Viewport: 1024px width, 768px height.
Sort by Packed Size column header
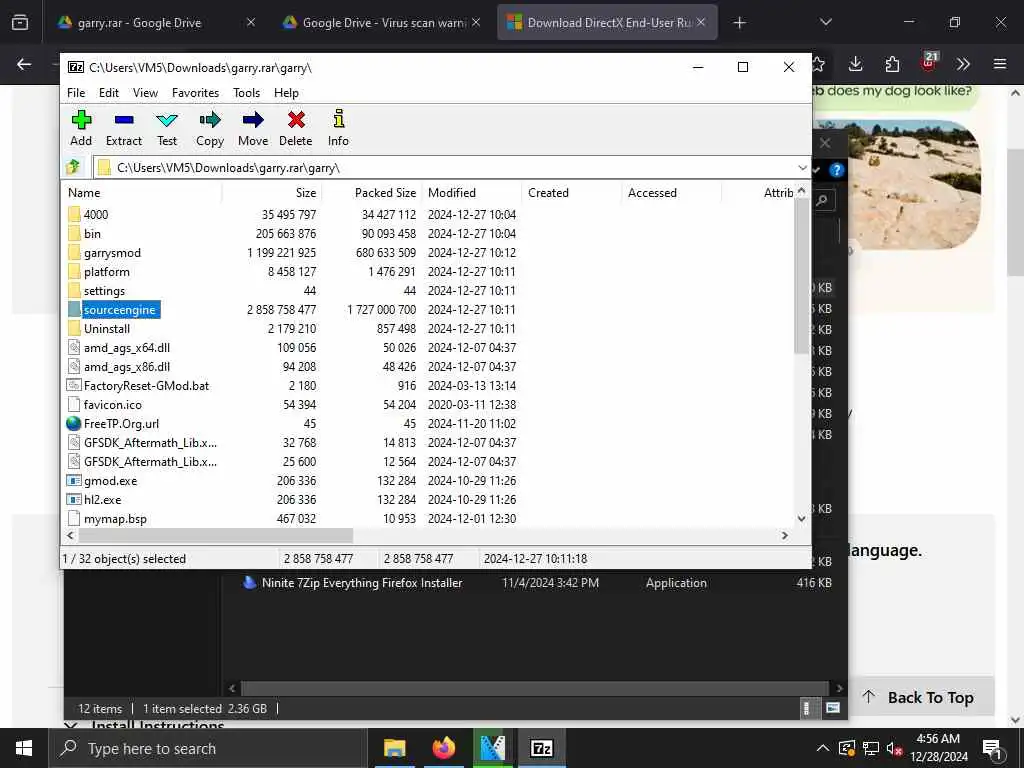372,193
